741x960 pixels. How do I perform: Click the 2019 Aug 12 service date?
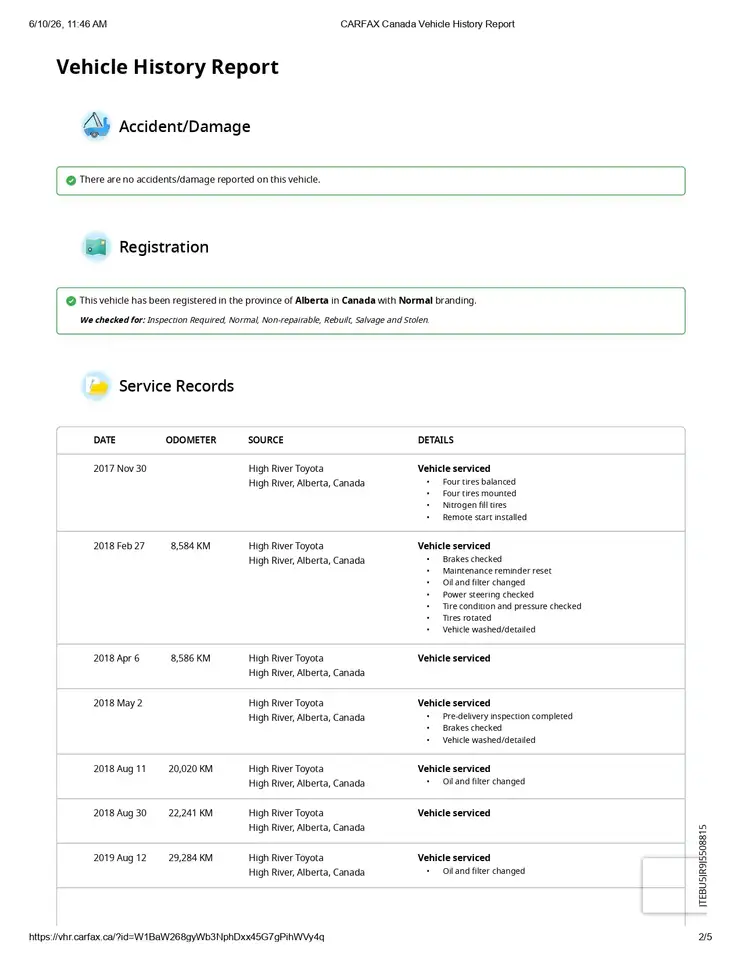120,858
